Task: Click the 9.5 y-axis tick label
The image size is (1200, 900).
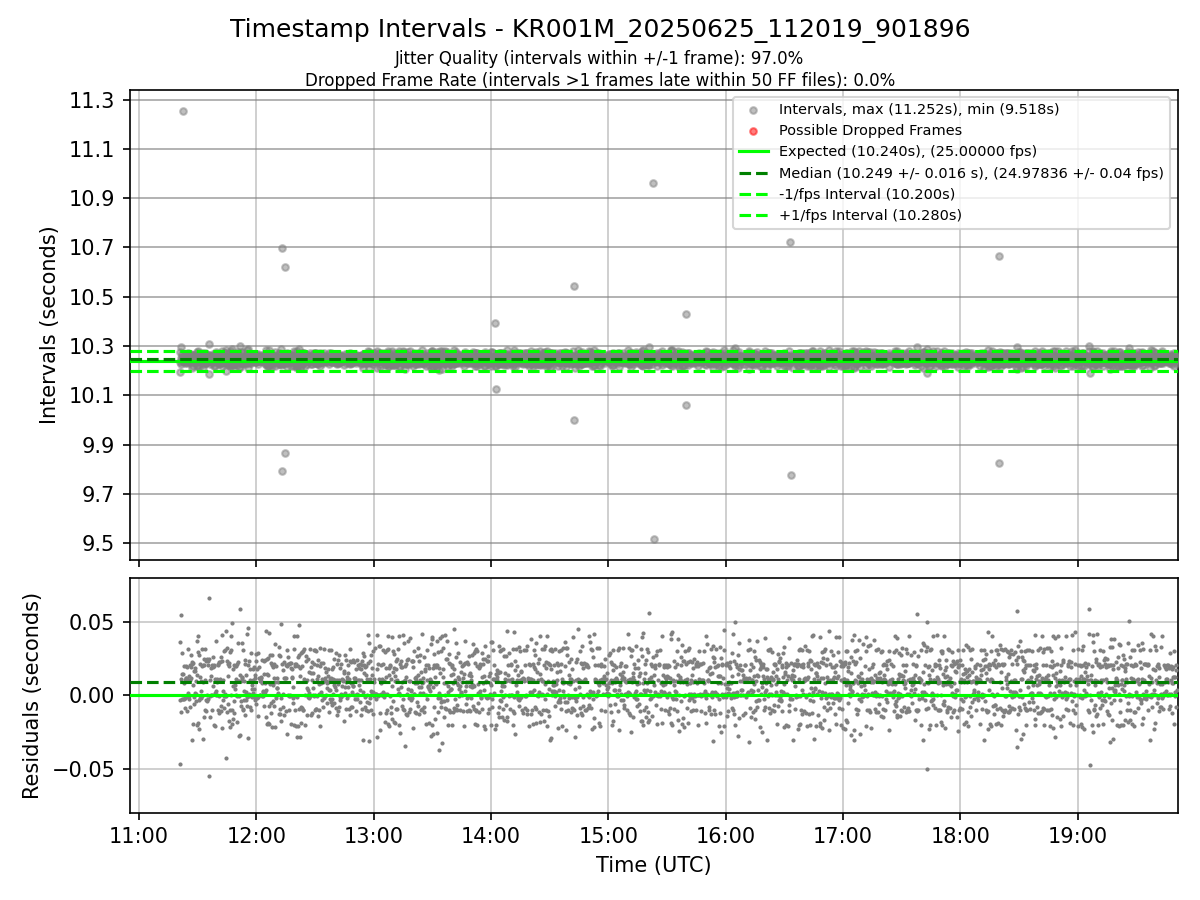Action: point(97,543)
